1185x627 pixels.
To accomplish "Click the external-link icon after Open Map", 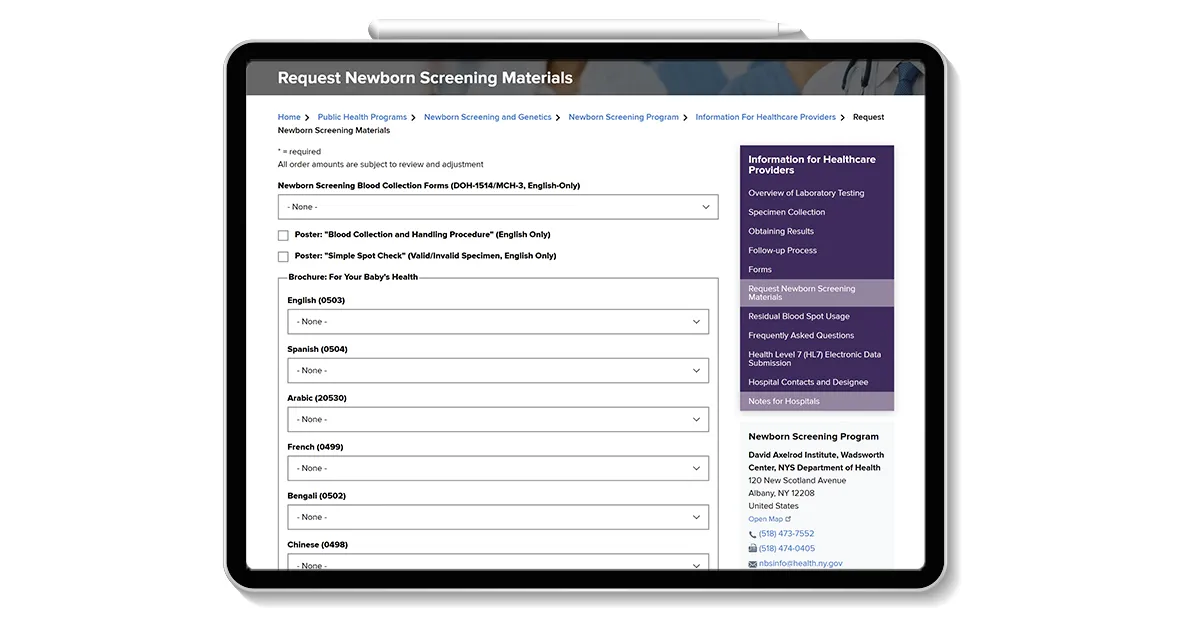I will pyautogui.click(x=788, y=519).
